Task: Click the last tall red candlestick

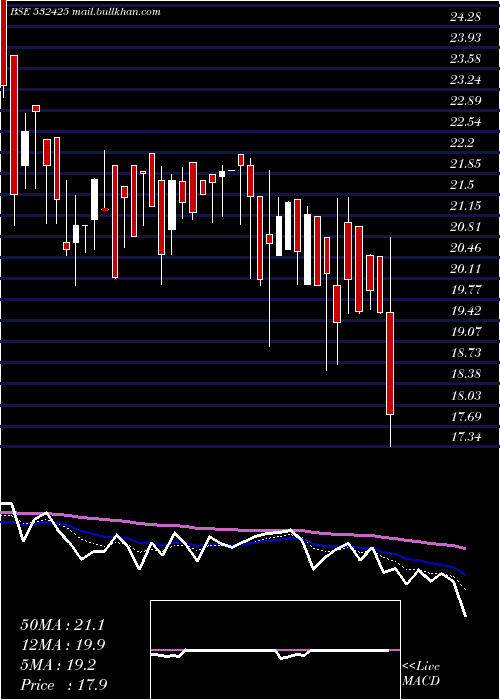Action: (390, 363)
